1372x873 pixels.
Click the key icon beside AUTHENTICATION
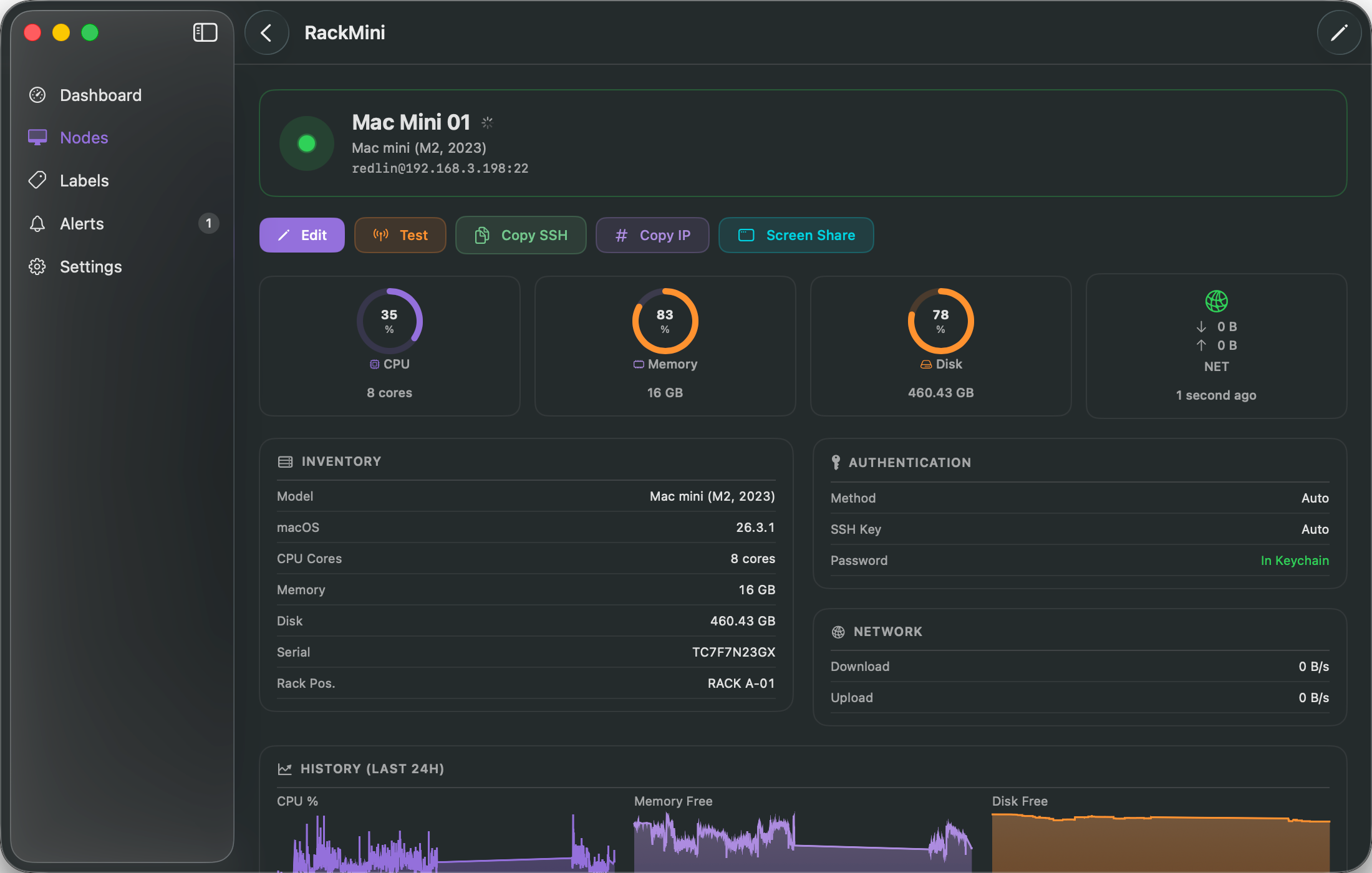coord(836,462)
